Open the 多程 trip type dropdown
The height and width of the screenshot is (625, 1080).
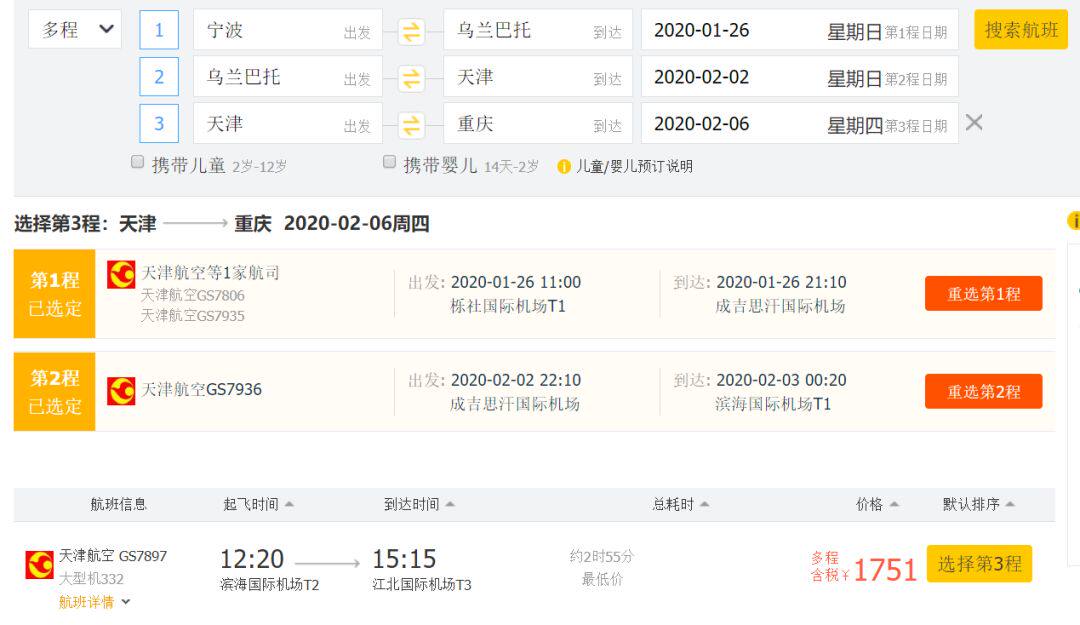coord(74,29)
